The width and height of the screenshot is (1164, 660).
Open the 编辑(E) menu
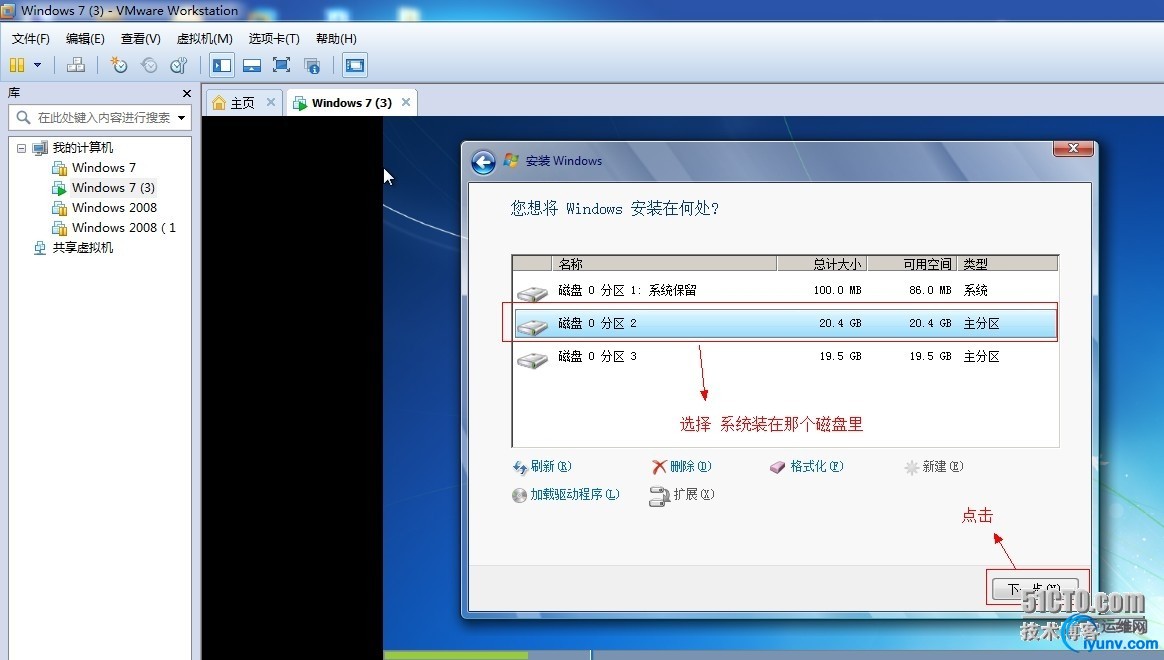coord(85,39)
